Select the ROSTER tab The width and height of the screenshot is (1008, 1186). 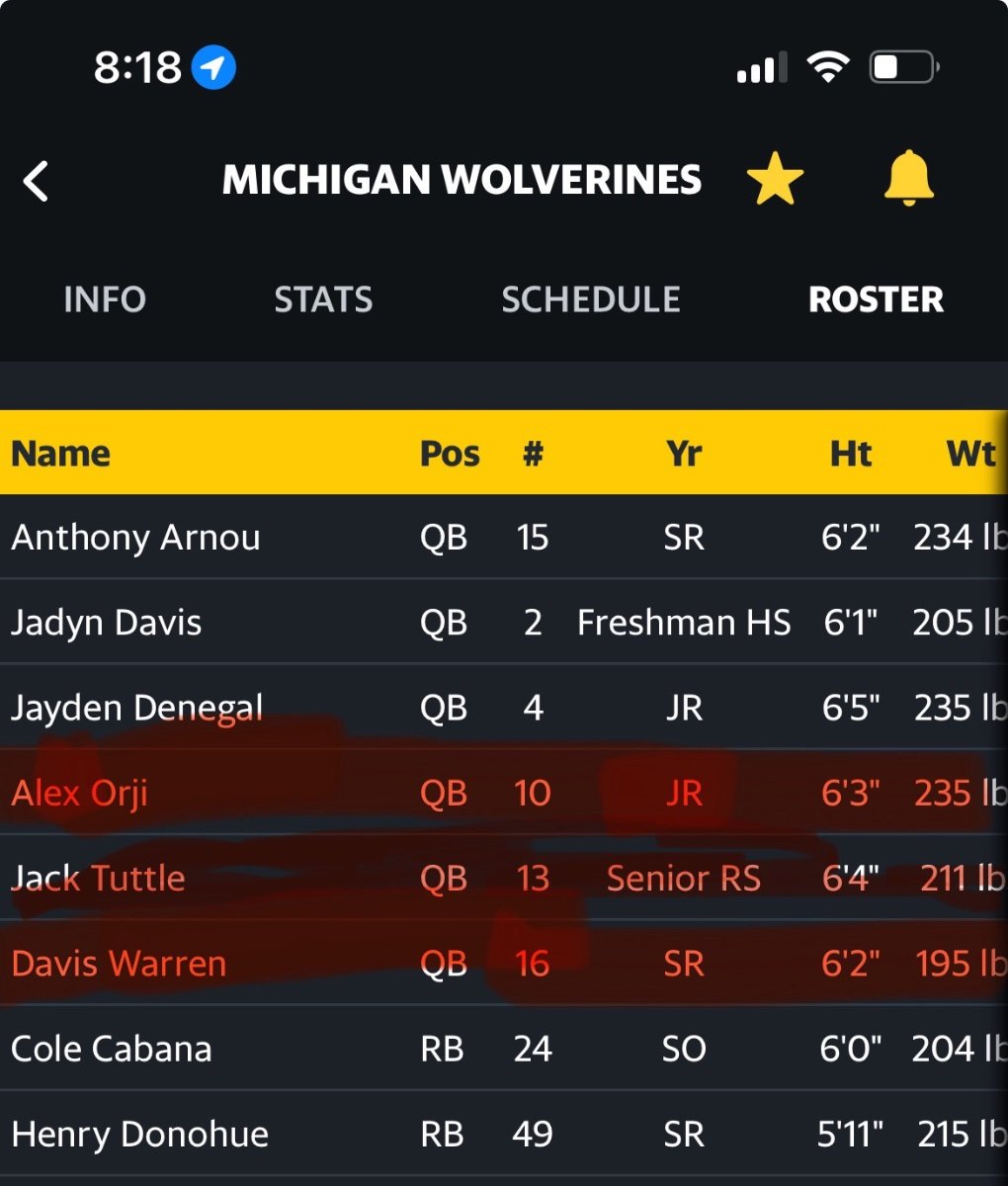876,299
